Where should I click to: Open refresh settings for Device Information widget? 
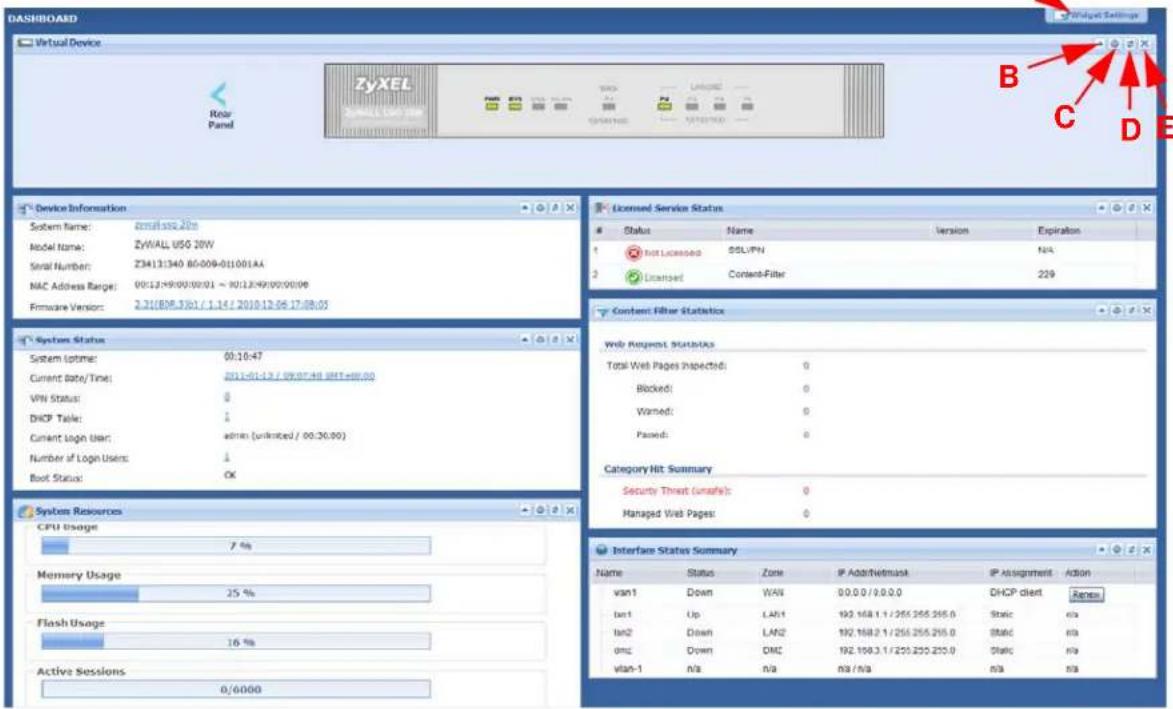[x=540, y=208]
